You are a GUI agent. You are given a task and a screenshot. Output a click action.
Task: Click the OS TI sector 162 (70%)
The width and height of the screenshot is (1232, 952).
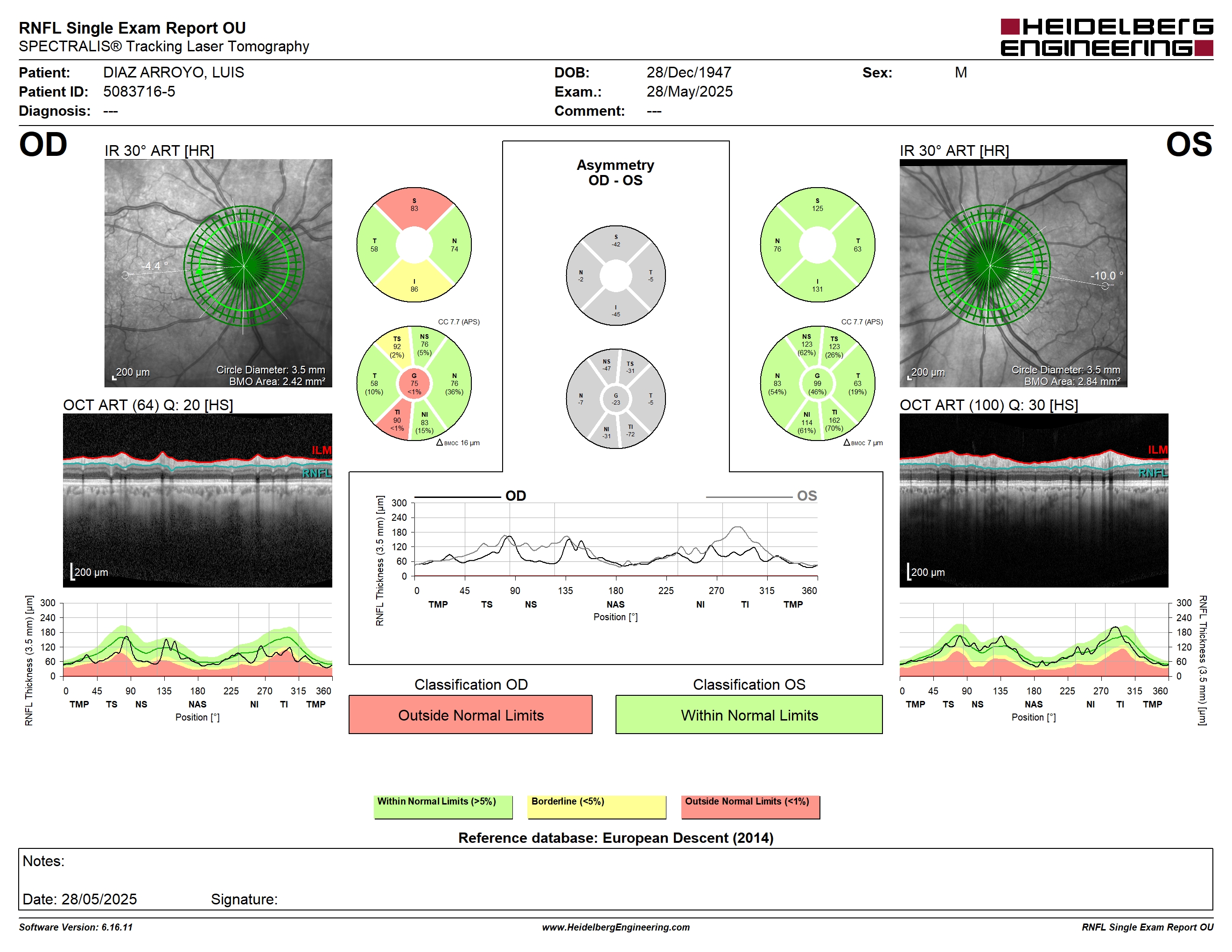[834, 421]
